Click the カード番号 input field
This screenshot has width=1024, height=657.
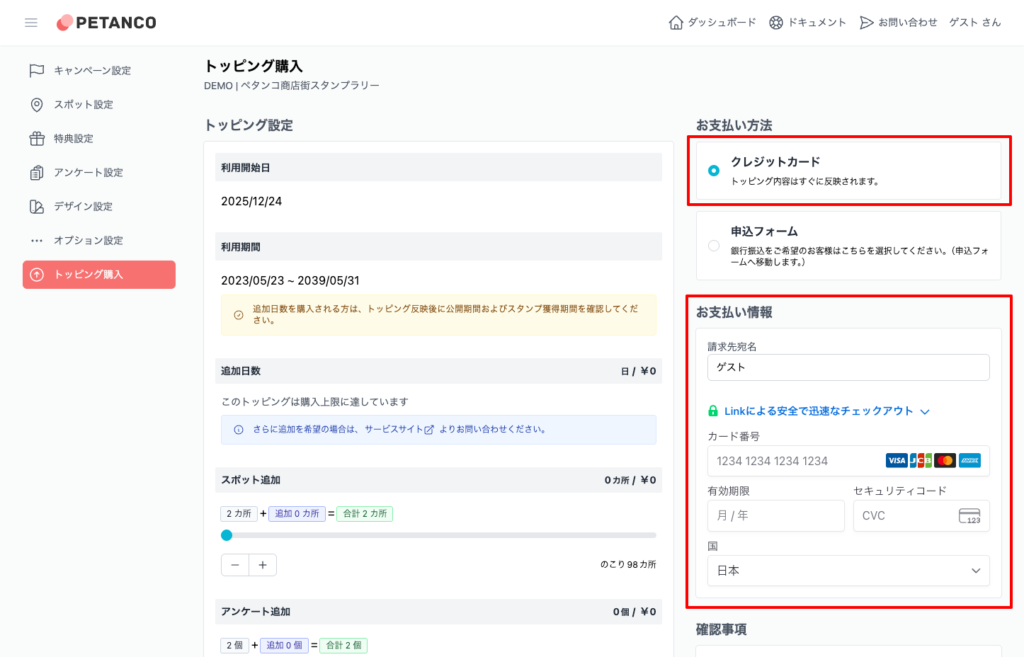tap(820, 461)
